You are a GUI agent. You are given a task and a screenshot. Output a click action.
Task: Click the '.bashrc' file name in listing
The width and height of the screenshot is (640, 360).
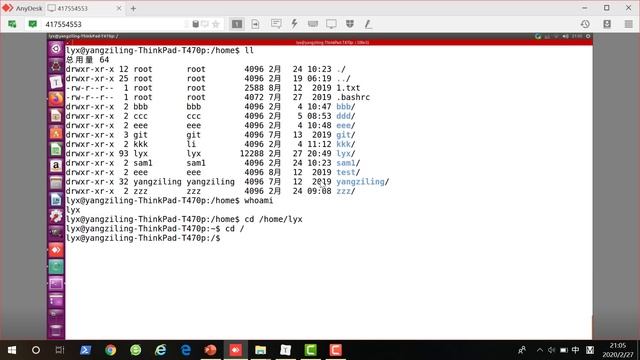coord(353,97)
